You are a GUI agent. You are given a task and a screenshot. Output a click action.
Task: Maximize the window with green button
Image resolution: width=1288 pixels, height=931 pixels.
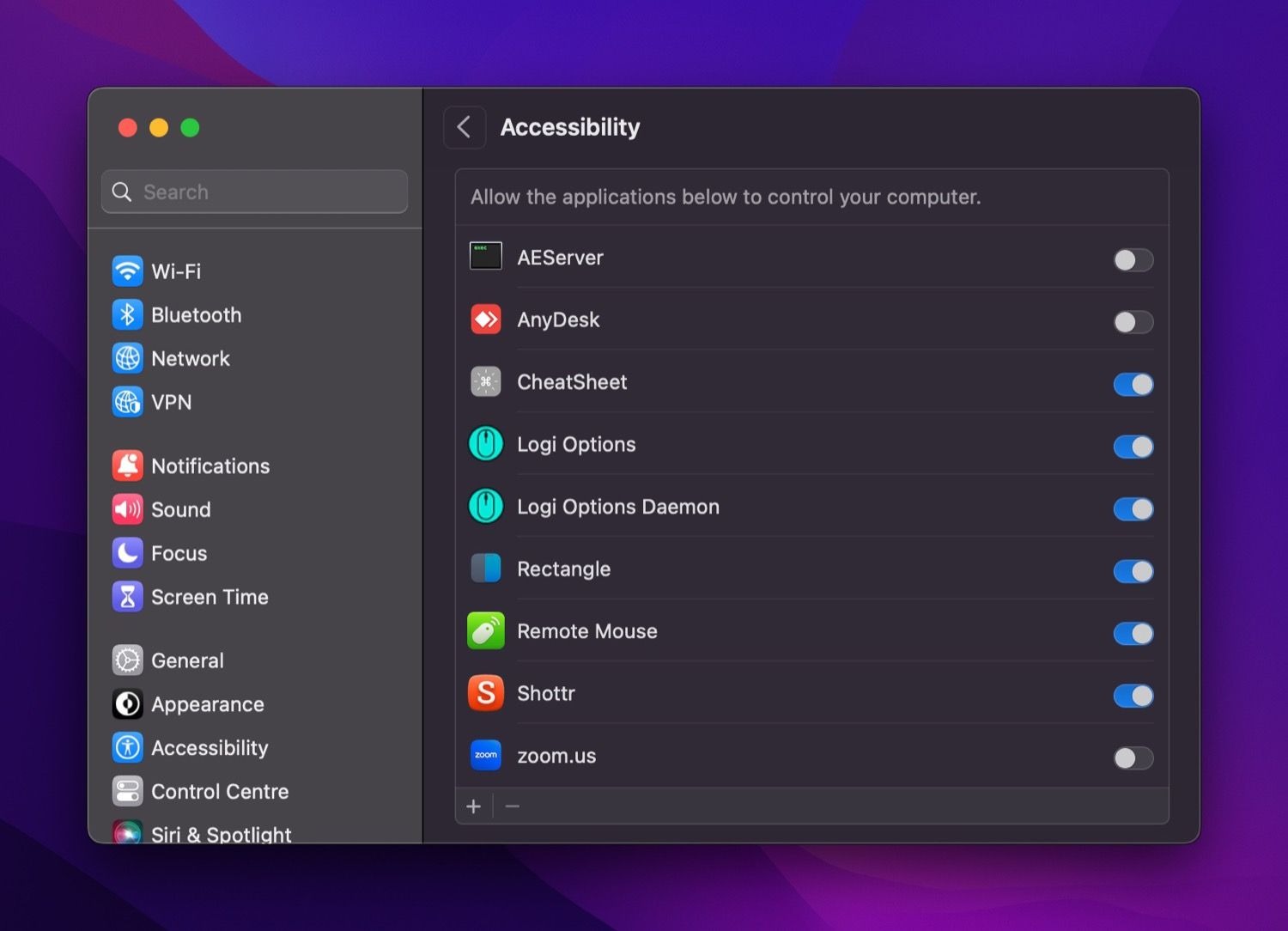[x=190, y=128]
